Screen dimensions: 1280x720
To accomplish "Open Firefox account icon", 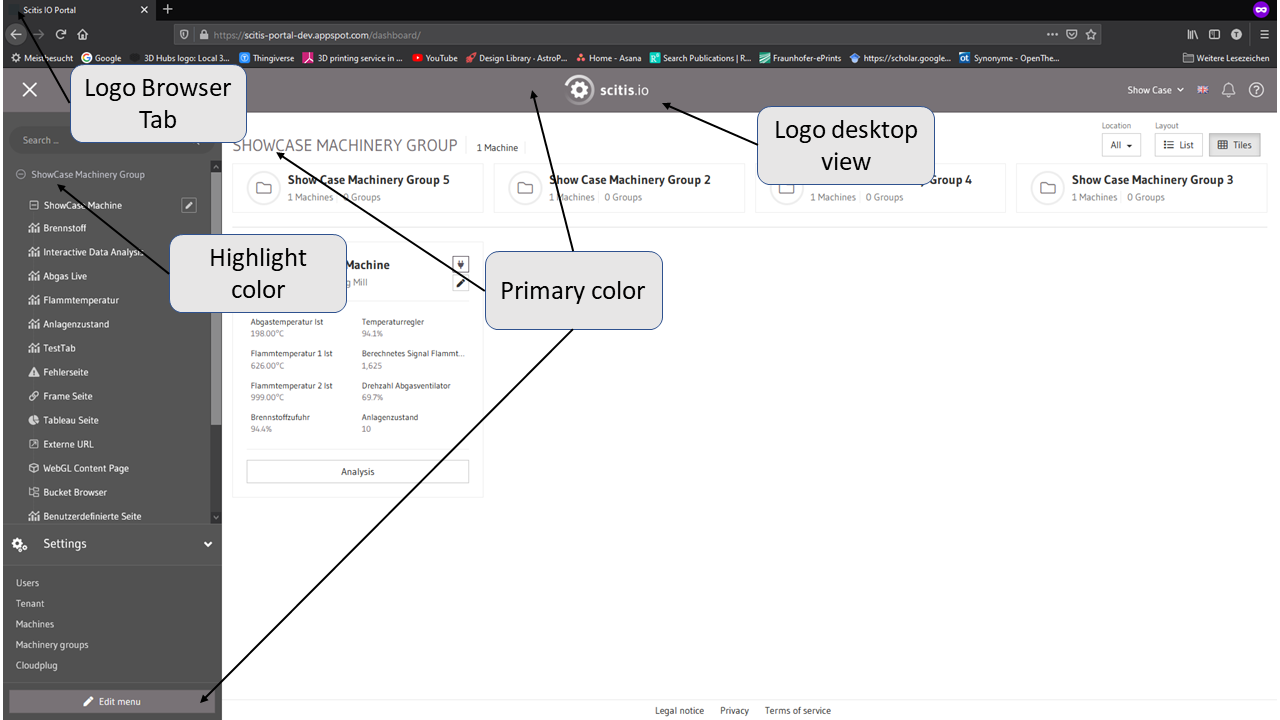I will click(x=1237, y=34).
